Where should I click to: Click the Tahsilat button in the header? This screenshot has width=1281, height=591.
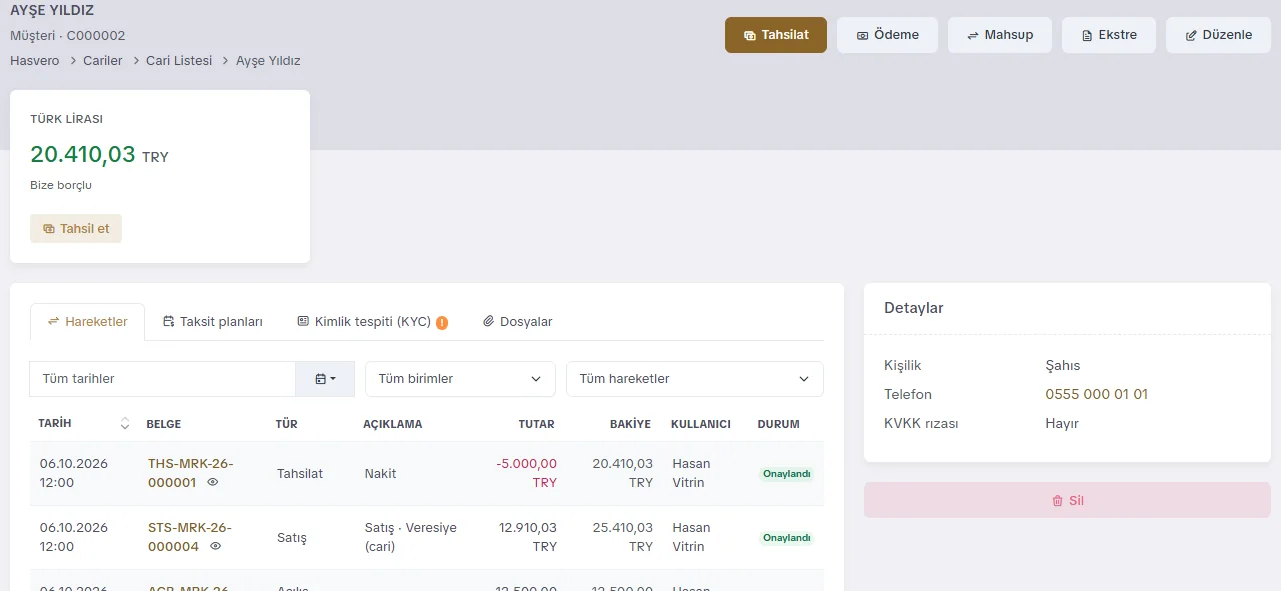(776, 35)
